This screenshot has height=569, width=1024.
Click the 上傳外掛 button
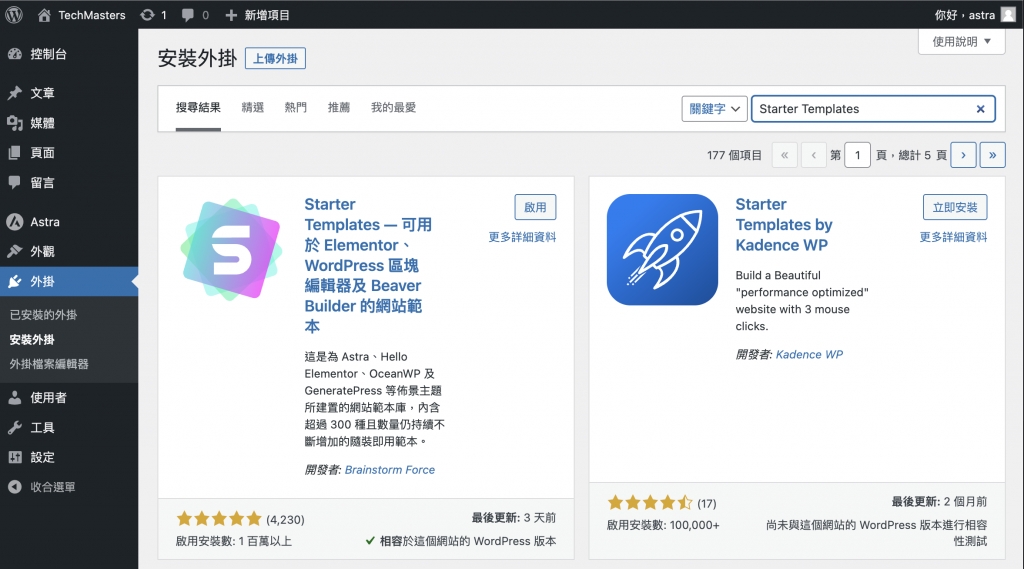pos(275,59)
